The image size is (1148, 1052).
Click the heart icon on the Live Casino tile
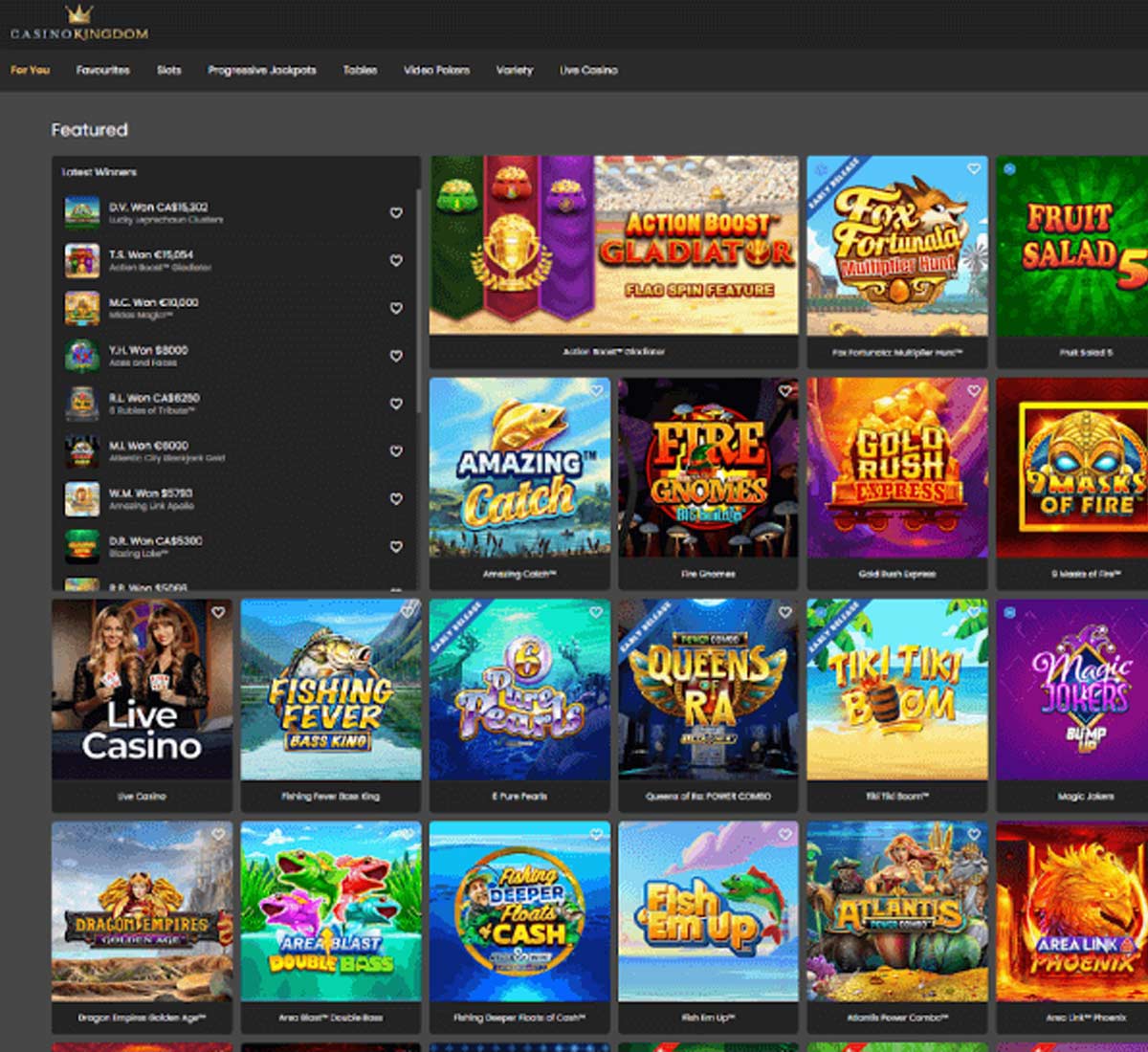[219, 613]
